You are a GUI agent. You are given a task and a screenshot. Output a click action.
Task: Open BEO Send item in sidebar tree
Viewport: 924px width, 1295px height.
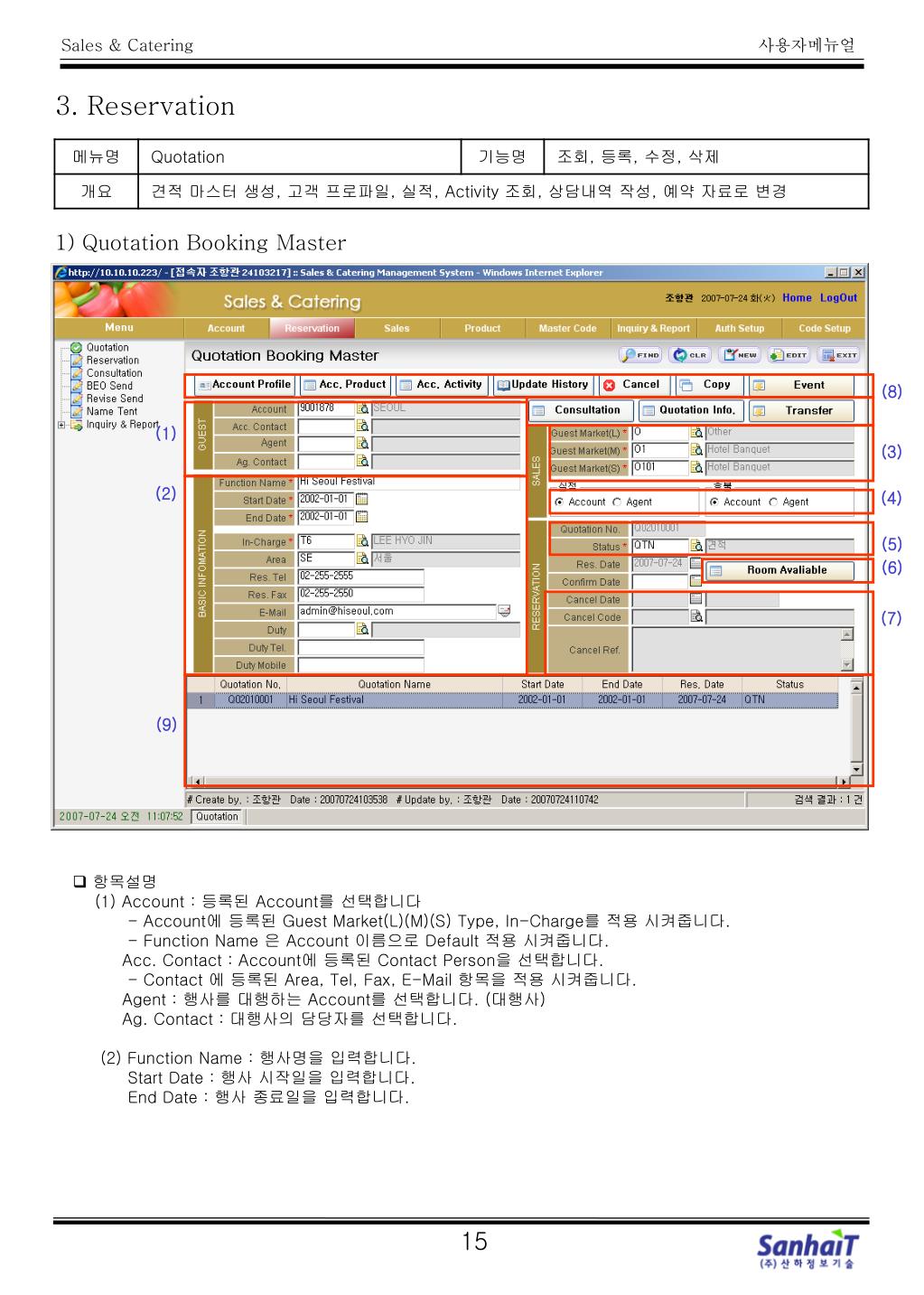pos(108,385)
